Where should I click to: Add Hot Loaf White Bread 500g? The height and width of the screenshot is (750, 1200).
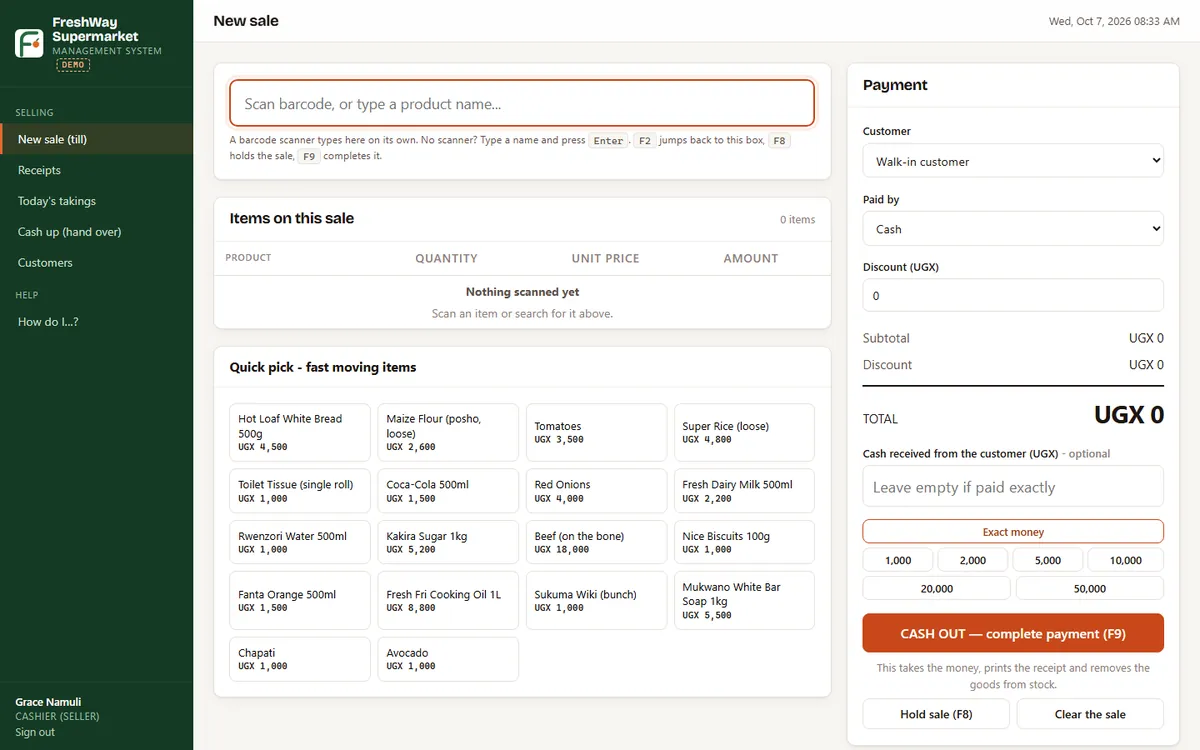[300, 432]
